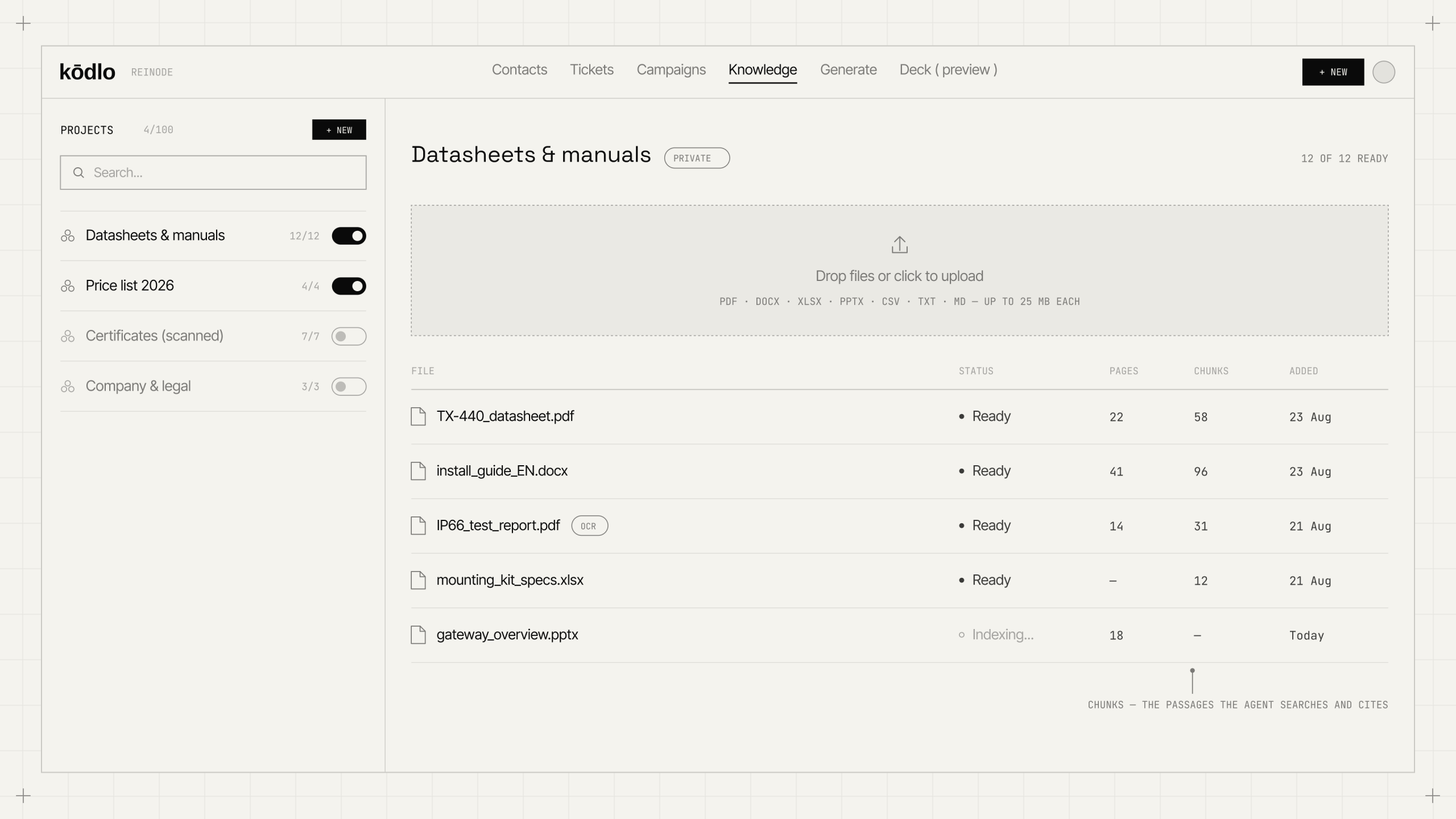
Task: Click the projects Search field
Action: (x=213, y=172)
